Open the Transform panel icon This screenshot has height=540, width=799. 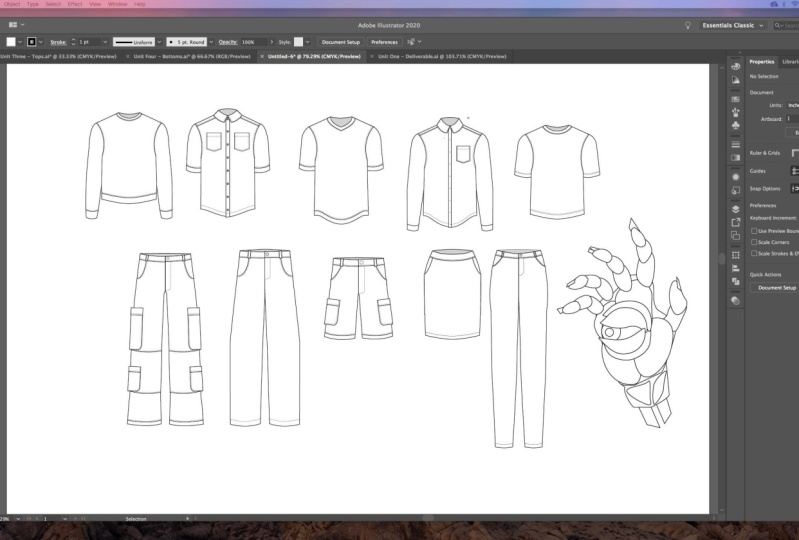(735, 255)
